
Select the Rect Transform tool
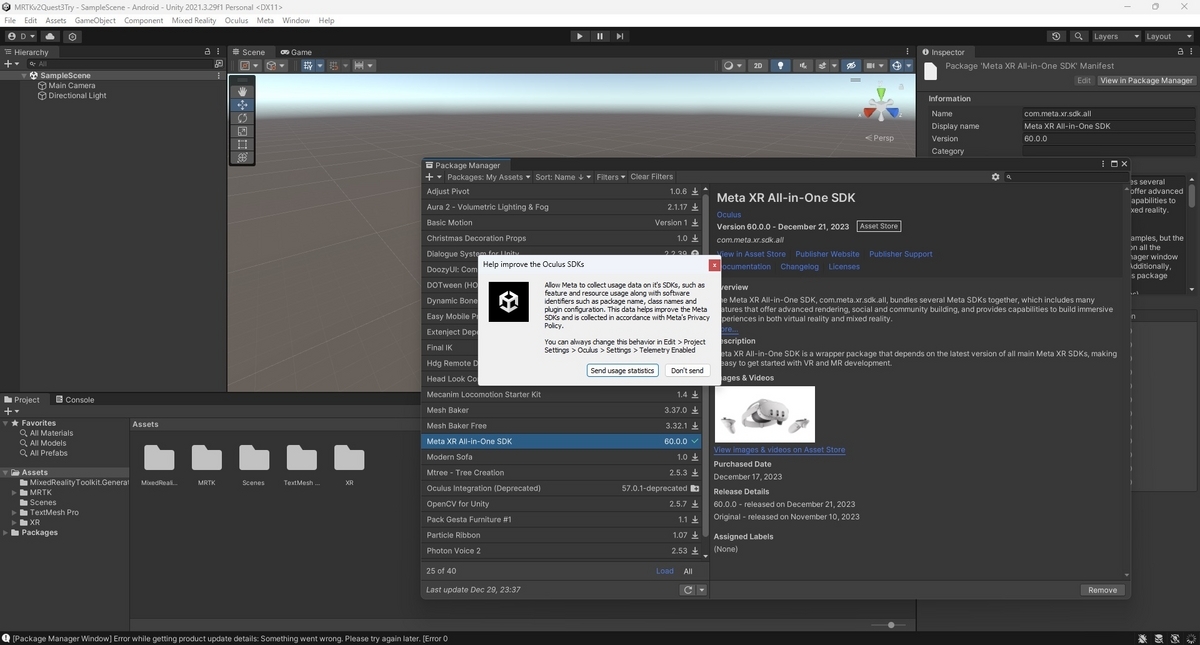[x=242, y=144]
